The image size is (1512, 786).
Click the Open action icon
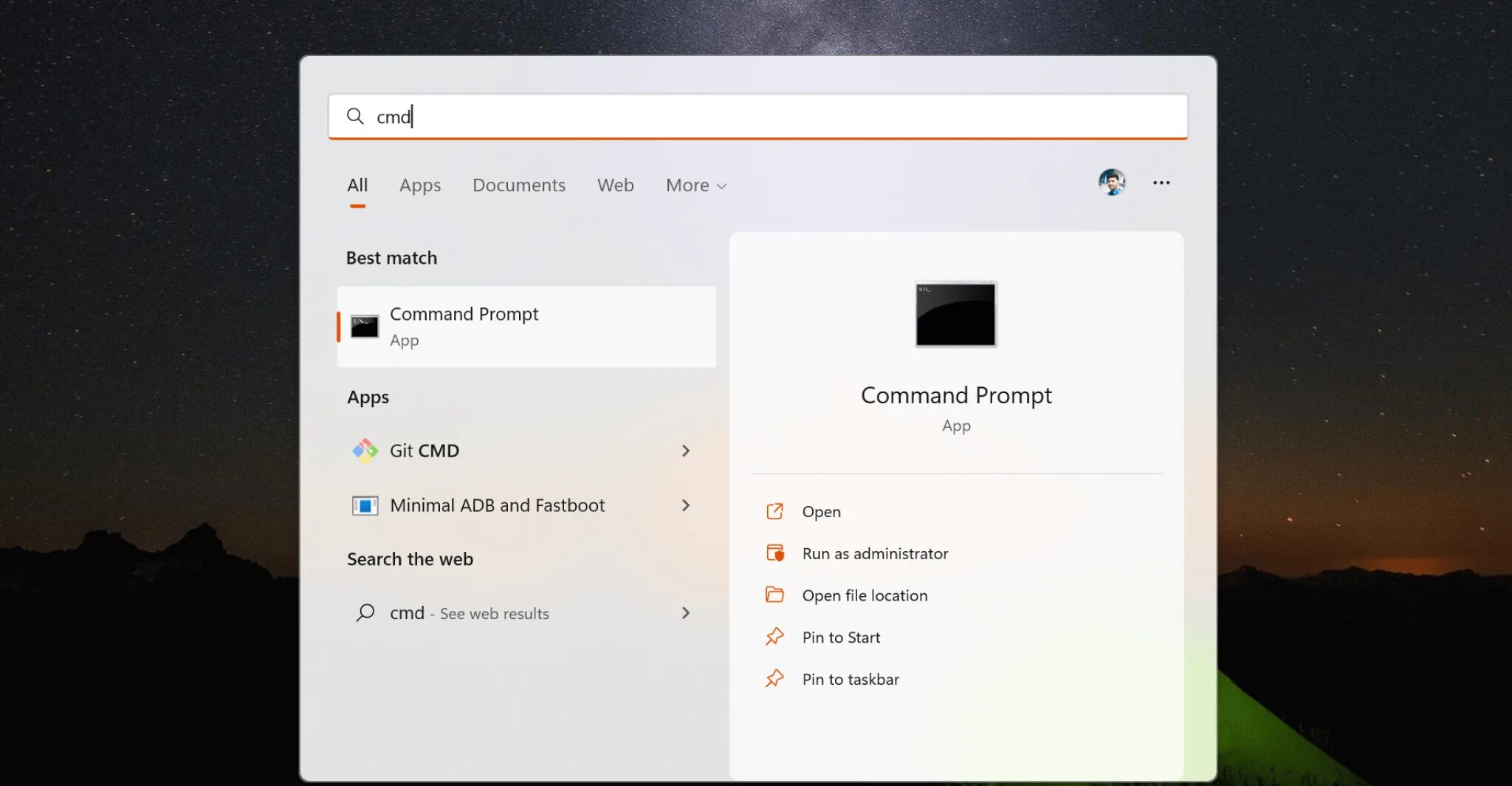coord(774,511)
